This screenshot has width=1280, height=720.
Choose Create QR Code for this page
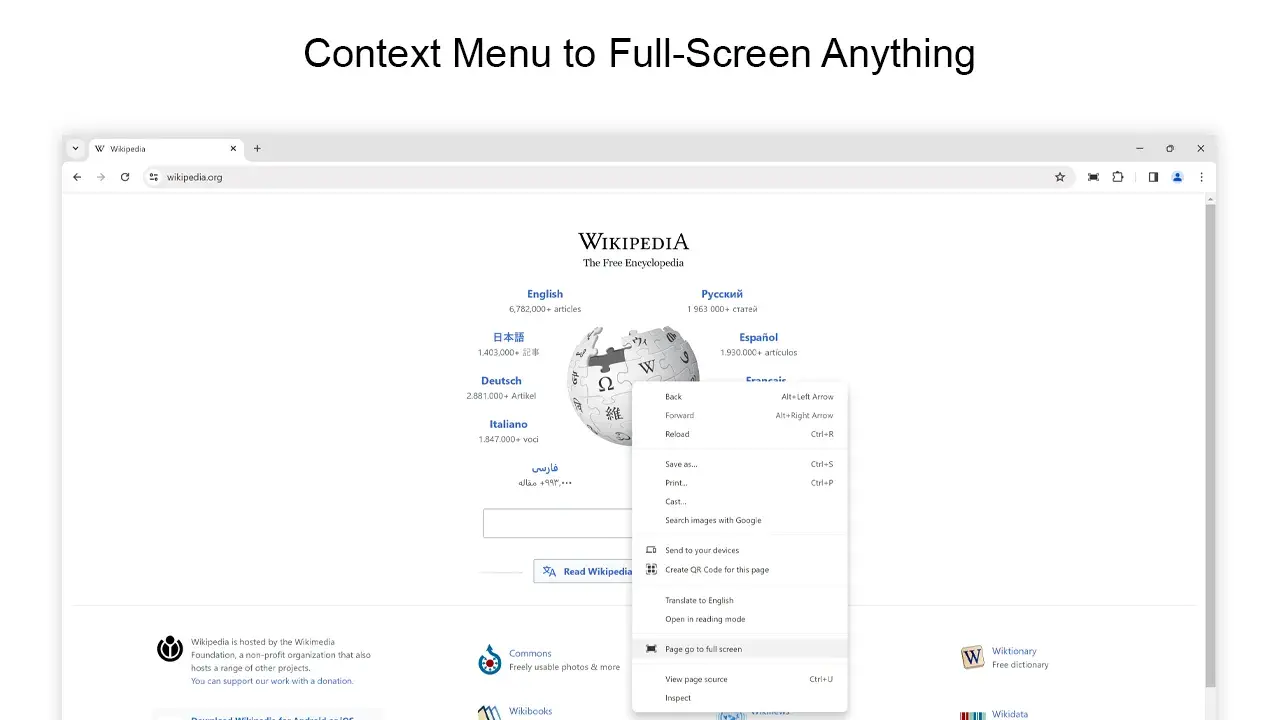click(x=740, y=570)
